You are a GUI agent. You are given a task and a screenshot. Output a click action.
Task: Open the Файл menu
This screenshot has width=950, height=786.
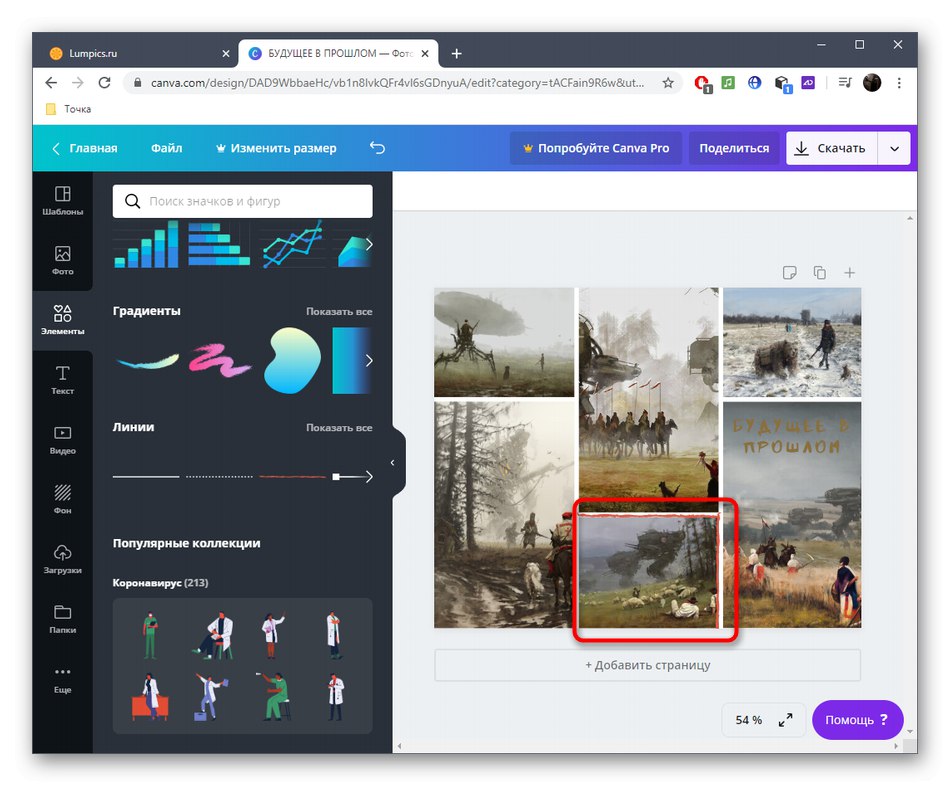[166, 148]
